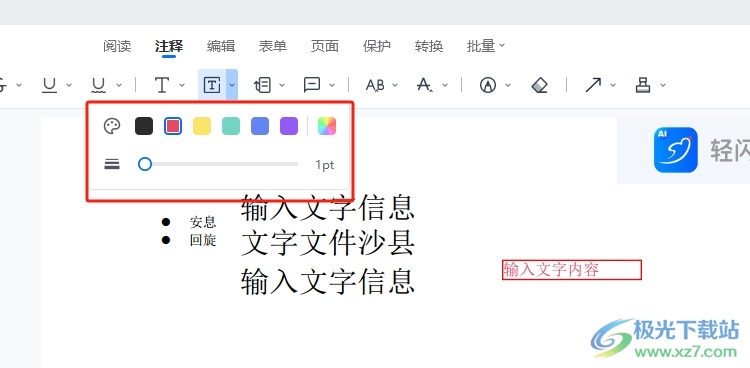The width and height of the screenshot is (750, 368).
Task: Open the straight underline options dropdown
Action: click(69, 85)
